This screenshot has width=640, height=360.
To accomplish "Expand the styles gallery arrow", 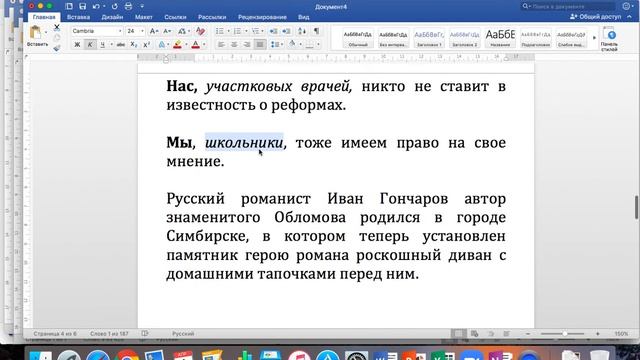I will (594, 38).
